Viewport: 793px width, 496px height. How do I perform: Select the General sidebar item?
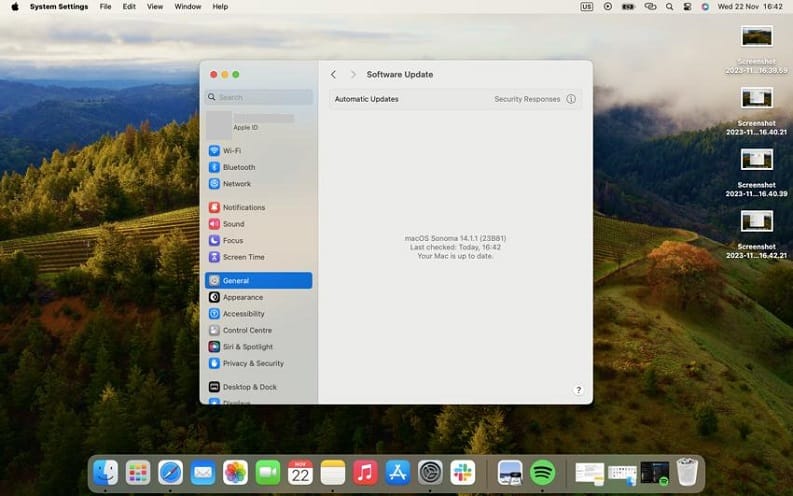tap(258, 281)
